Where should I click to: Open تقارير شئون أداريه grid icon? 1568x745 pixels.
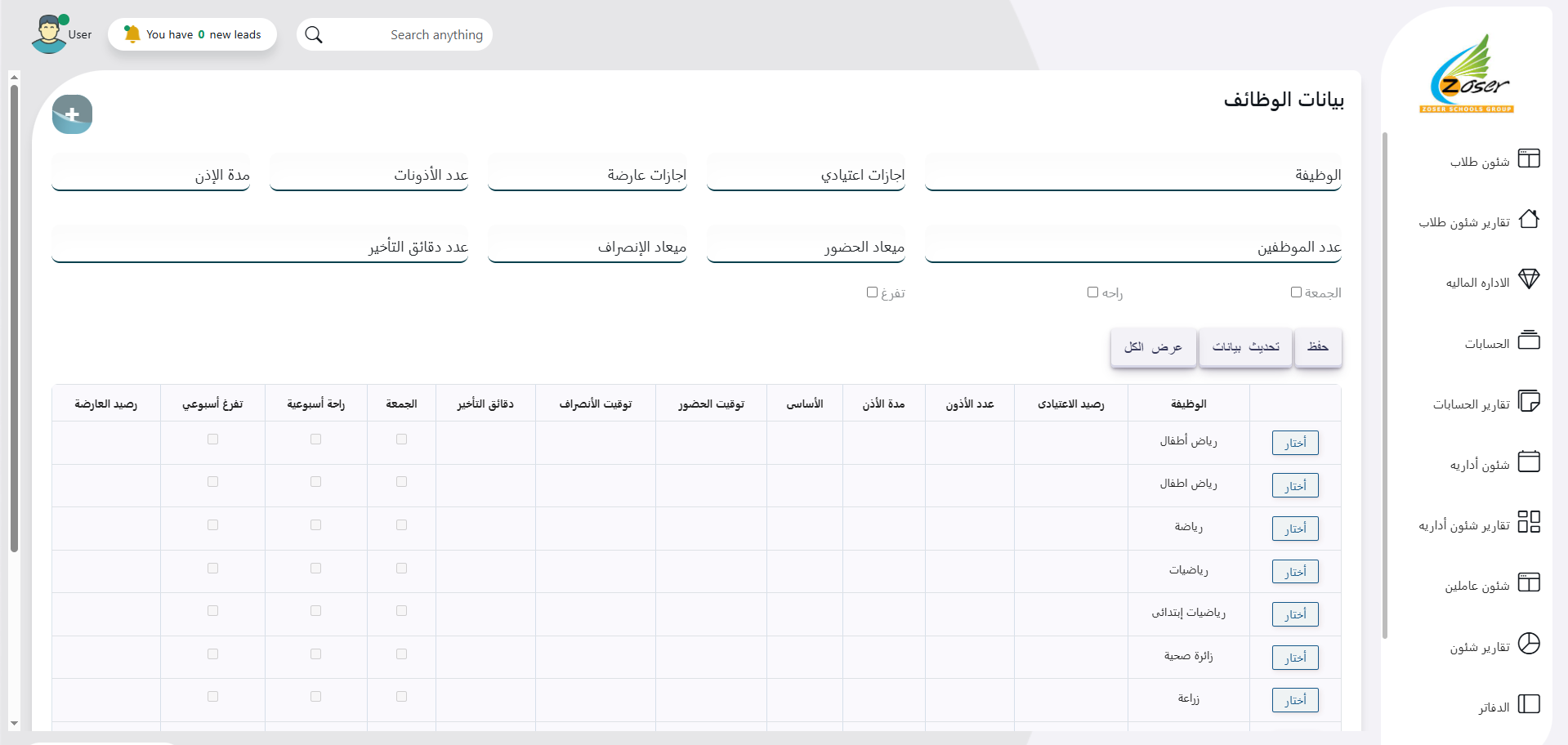pyautogui.click(x=1528, y=522)
